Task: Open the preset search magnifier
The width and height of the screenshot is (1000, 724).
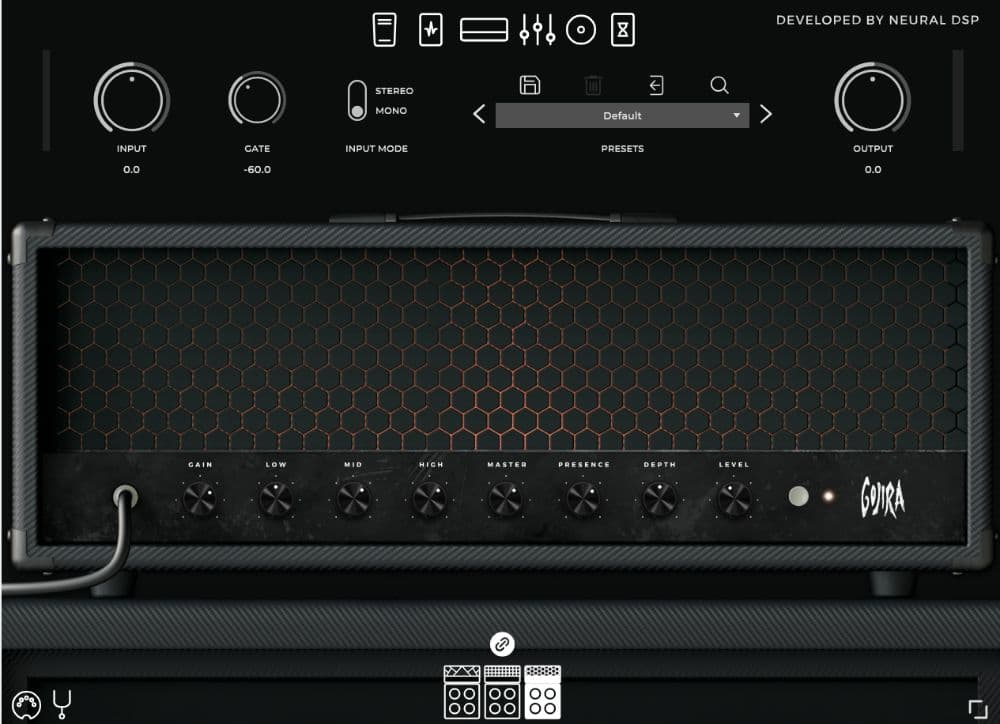Action: tap(719, 85)
